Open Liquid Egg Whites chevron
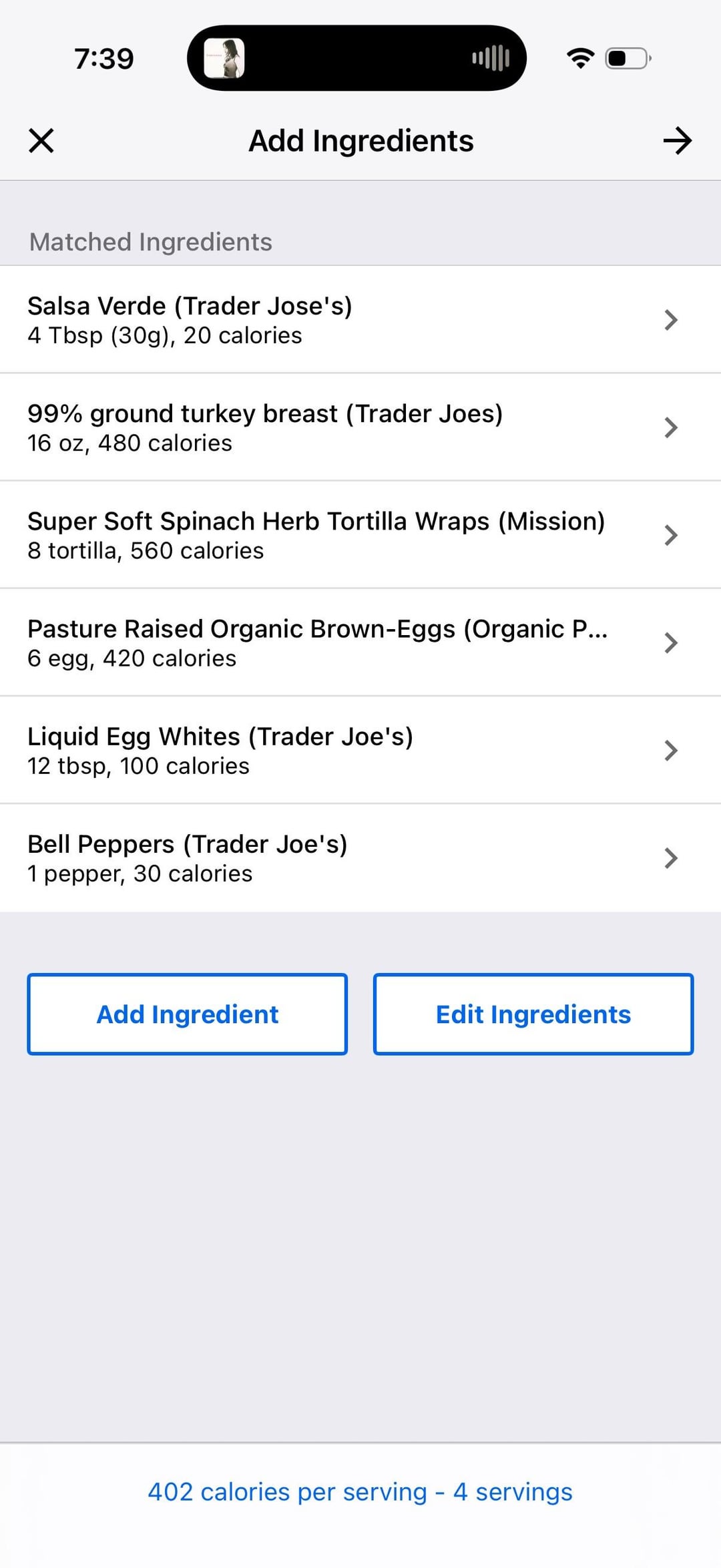This screenshot has width=721, height=1568. (671, 750)
